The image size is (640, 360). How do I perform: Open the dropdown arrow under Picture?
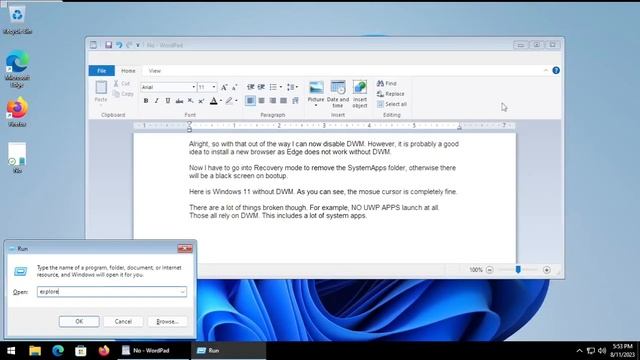coord(316,106)
